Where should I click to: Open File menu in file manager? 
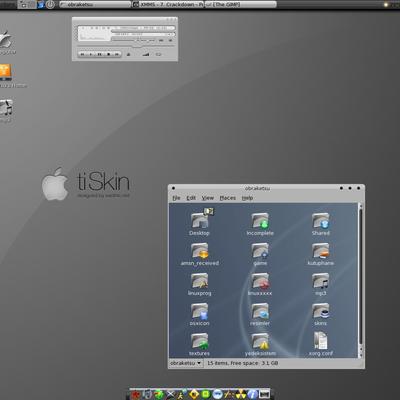(x=176, y=198)
